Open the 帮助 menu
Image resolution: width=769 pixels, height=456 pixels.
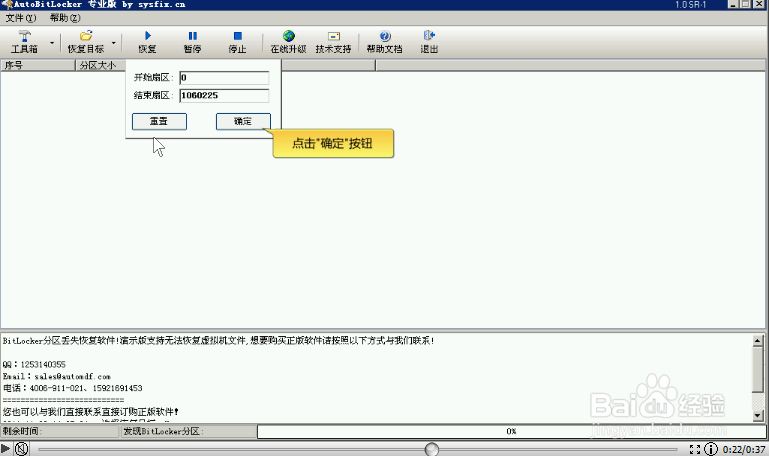(x=65, y=18)
